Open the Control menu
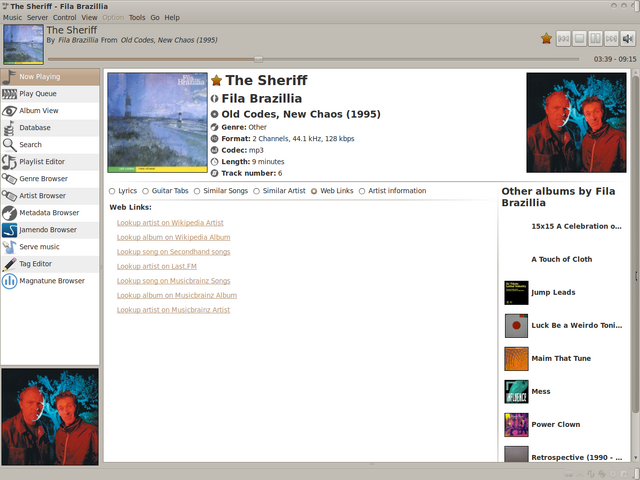640x480 pixels. tap(64, 18)
